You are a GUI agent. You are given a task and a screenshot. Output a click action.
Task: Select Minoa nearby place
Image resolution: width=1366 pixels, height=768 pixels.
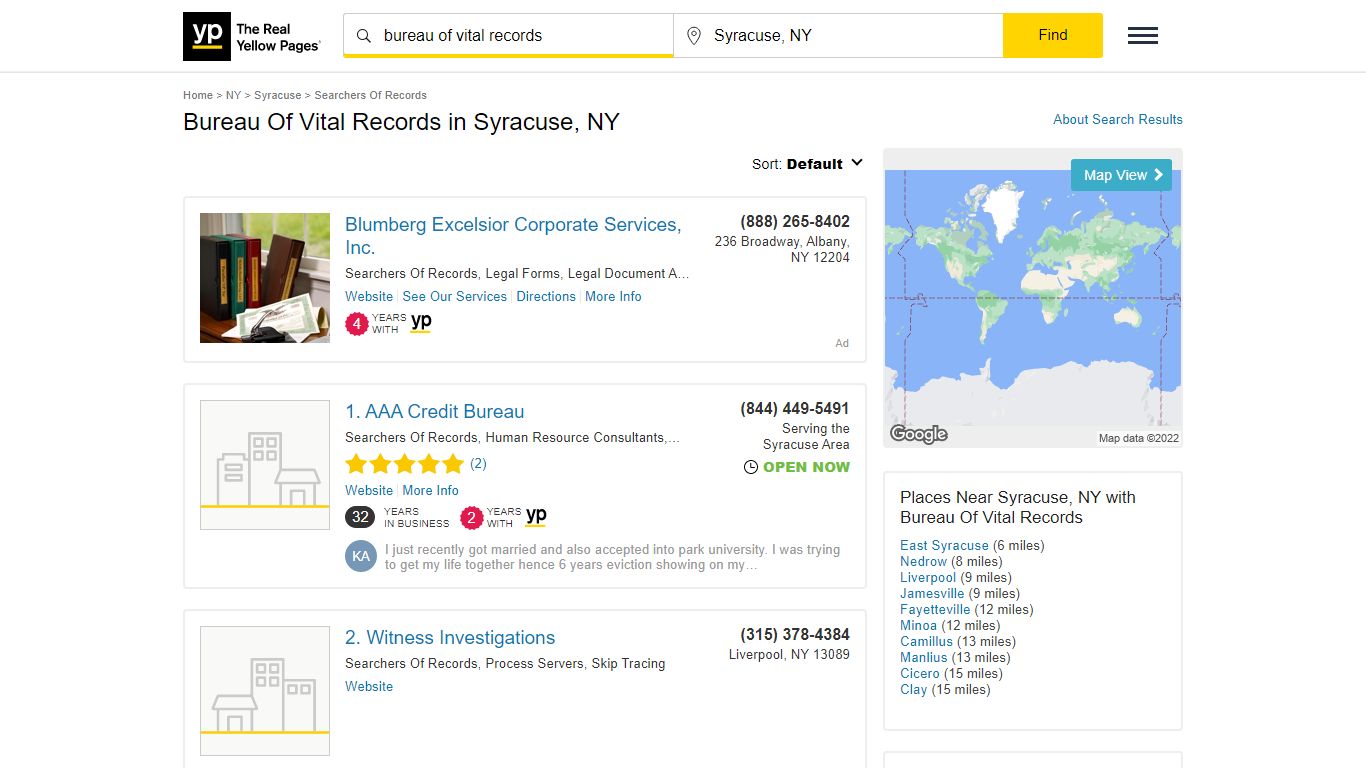click(918, 625)
